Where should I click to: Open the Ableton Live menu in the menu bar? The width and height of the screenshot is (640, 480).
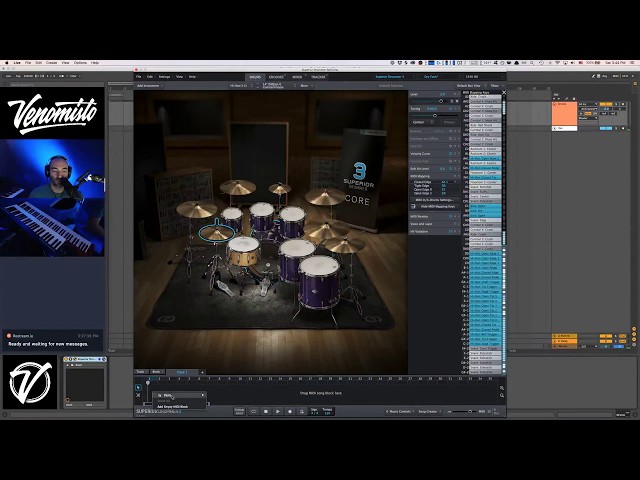(x=17, y=63)
